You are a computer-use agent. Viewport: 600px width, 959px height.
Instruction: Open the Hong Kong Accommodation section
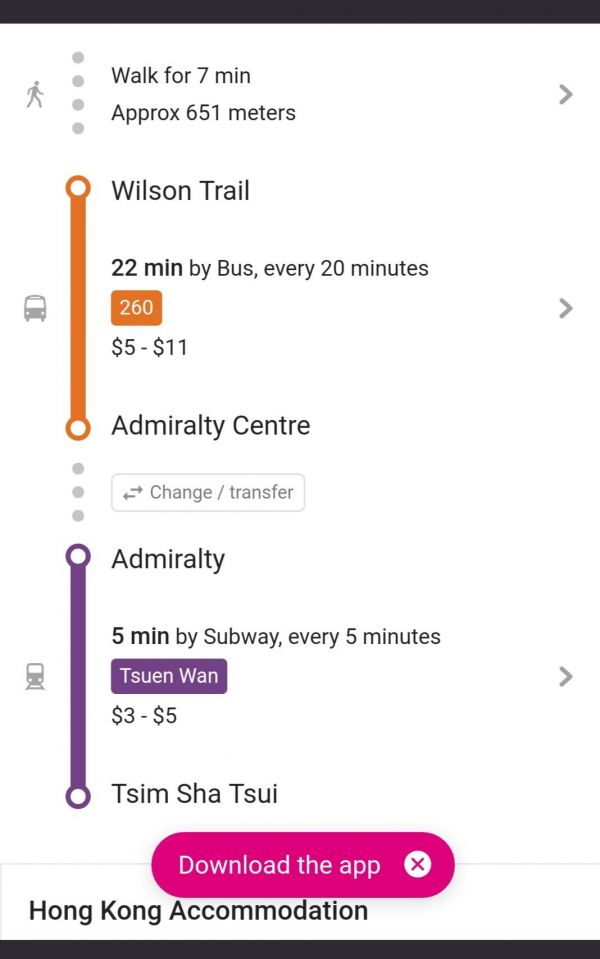(x=198, y=911)
